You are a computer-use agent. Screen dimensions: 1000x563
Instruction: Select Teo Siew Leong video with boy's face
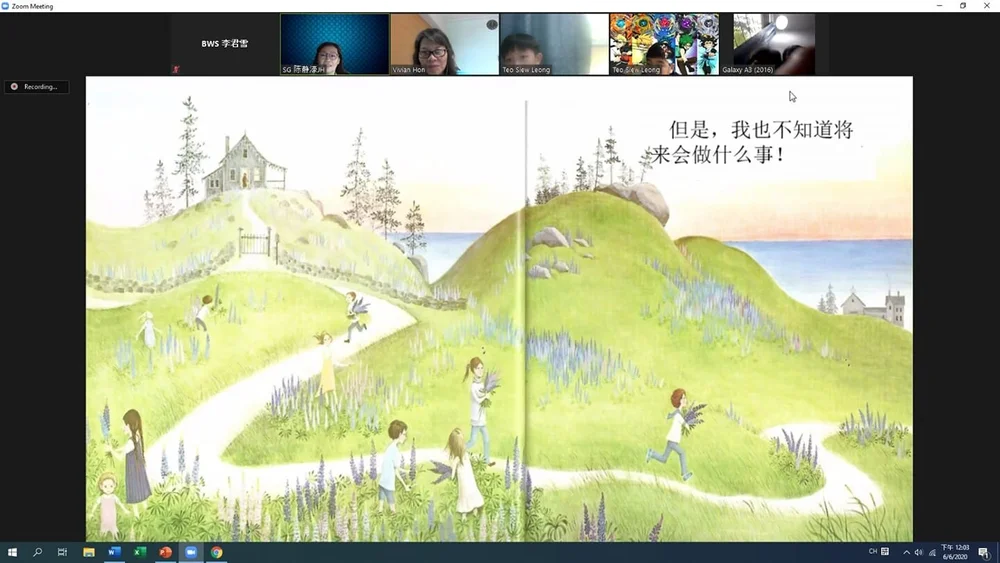pyautogui.click(x=554, y=44)
